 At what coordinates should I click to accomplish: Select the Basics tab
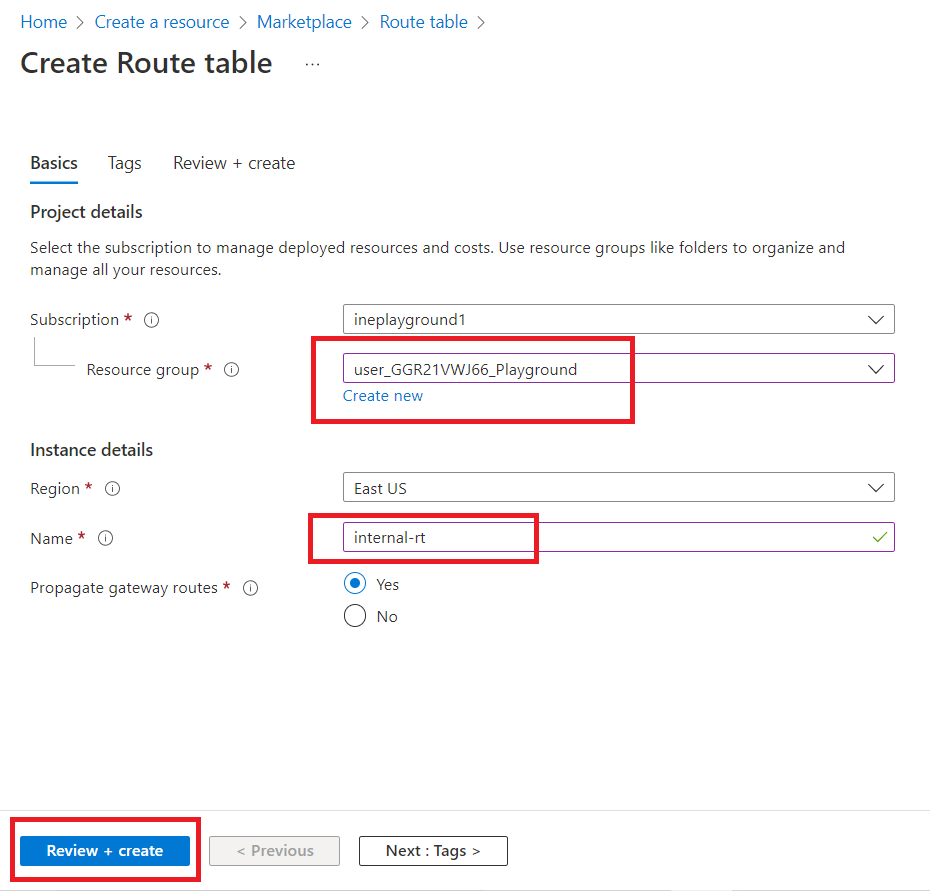coord(54,163)
